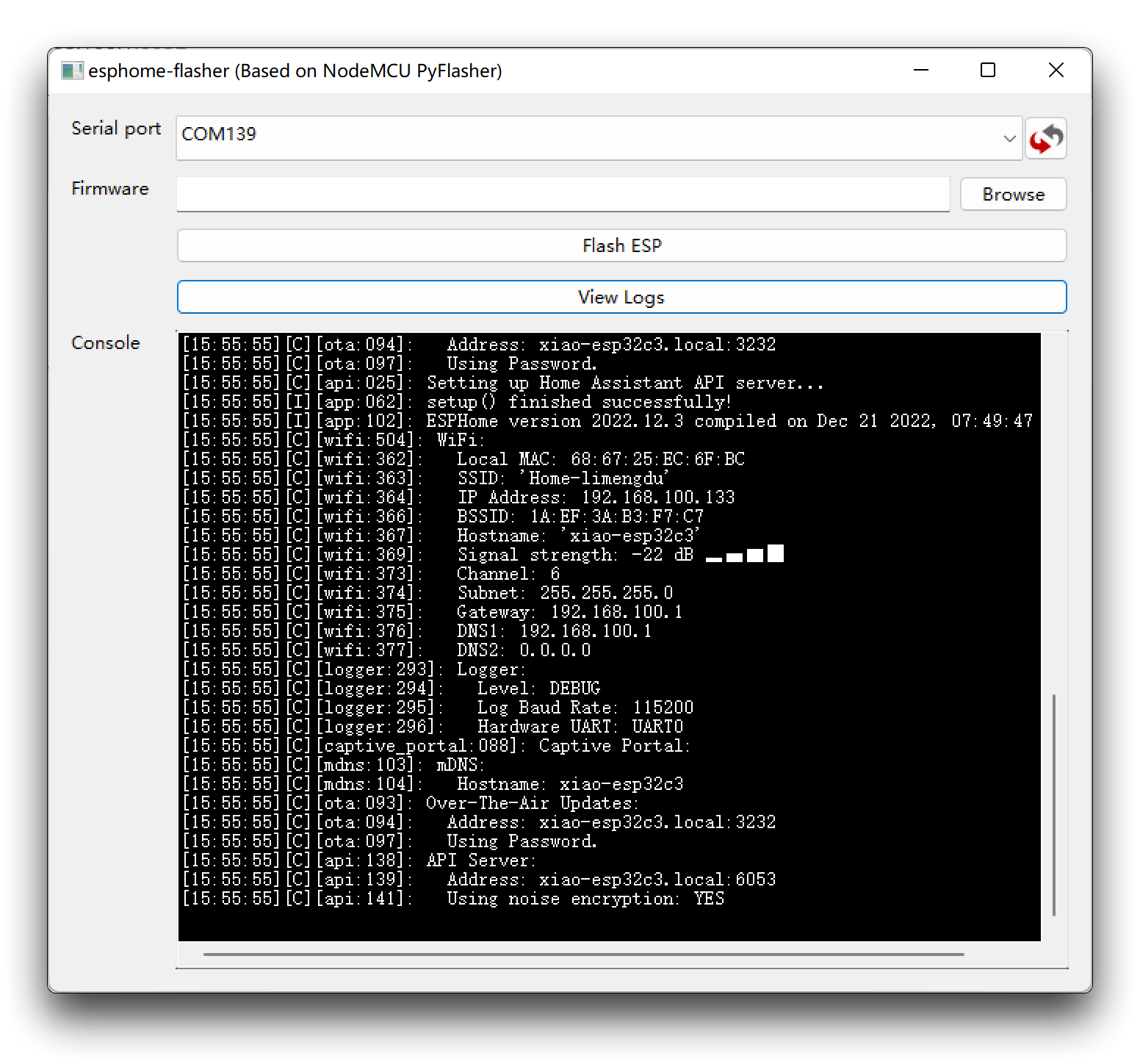
Task: Click the 'DNS2: 0.0.0.0' log line
Action: click(386, 650)
